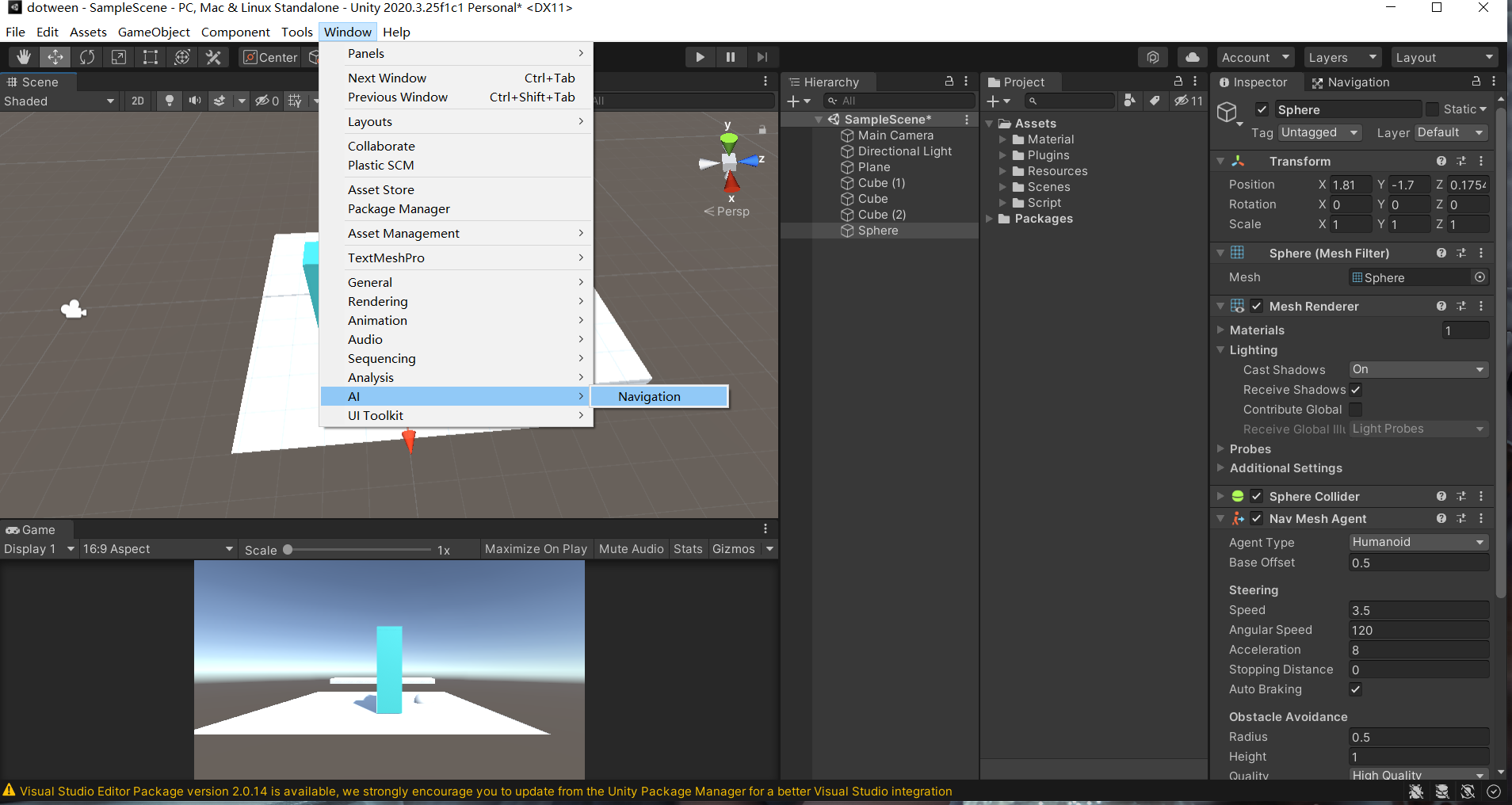Screen dimensions: 1512x805
Task: Toggle scene view lock icon
Action: coord(762,129)
